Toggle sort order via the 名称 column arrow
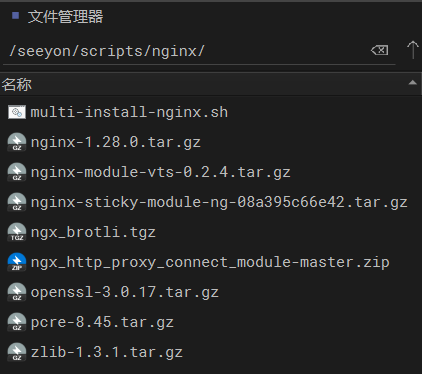The width and height of the screenshot is (422, 374). [413, 83]
